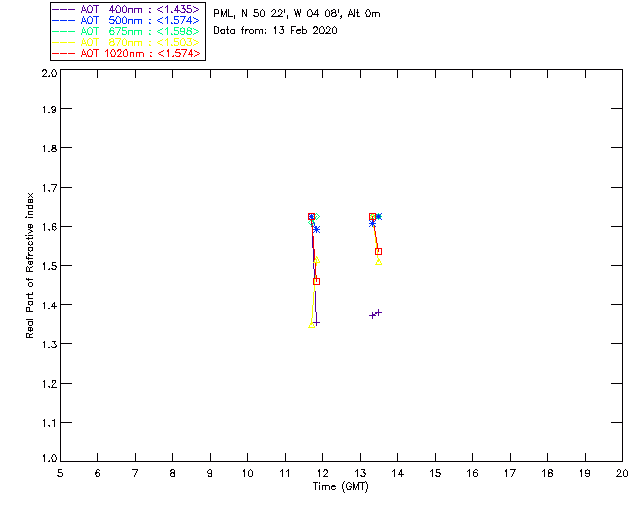Click the yellow AOT 870nm legend entry

coord(126,42)
